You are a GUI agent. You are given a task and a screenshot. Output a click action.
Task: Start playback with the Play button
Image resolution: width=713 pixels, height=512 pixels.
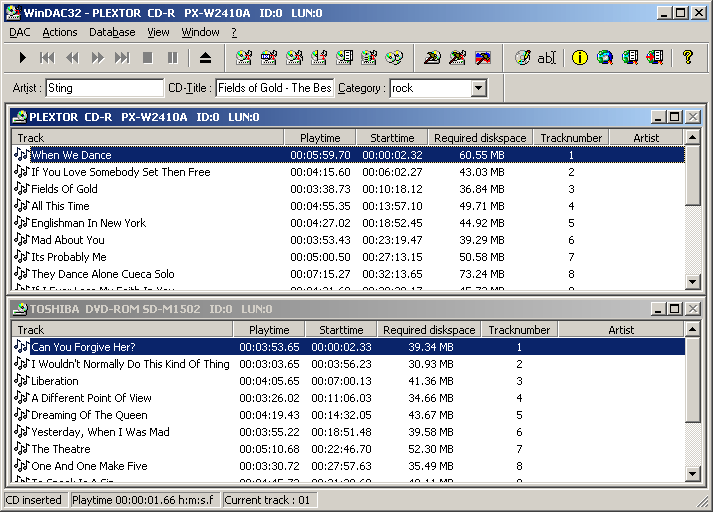coord(22,58)
